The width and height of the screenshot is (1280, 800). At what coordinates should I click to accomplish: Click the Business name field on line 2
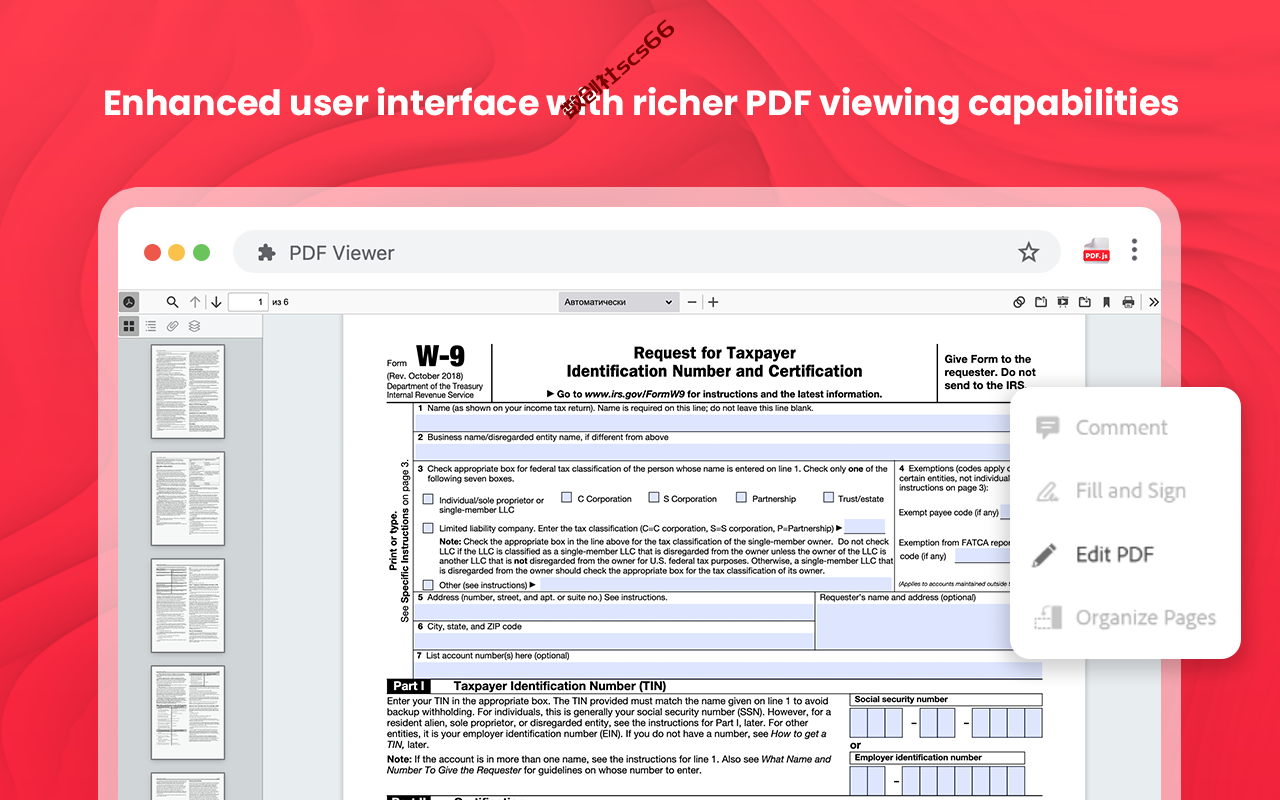pos(714,452)
